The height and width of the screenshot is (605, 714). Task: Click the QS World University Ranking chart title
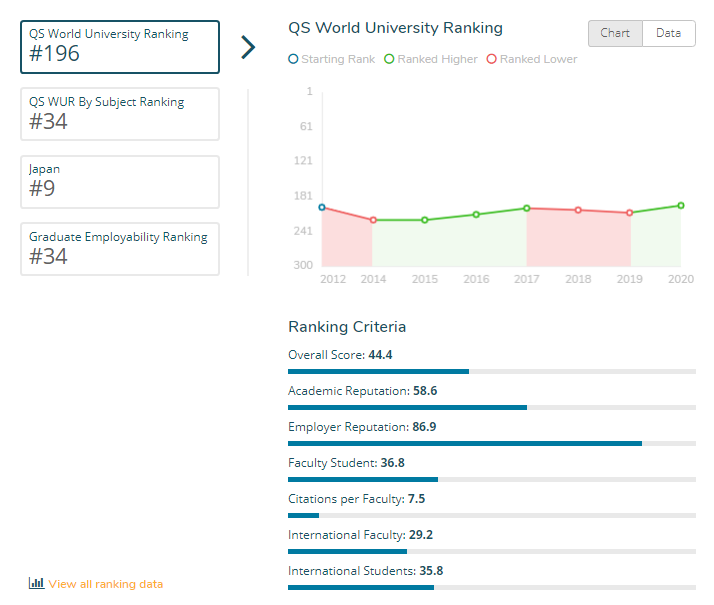coord(395,28)
